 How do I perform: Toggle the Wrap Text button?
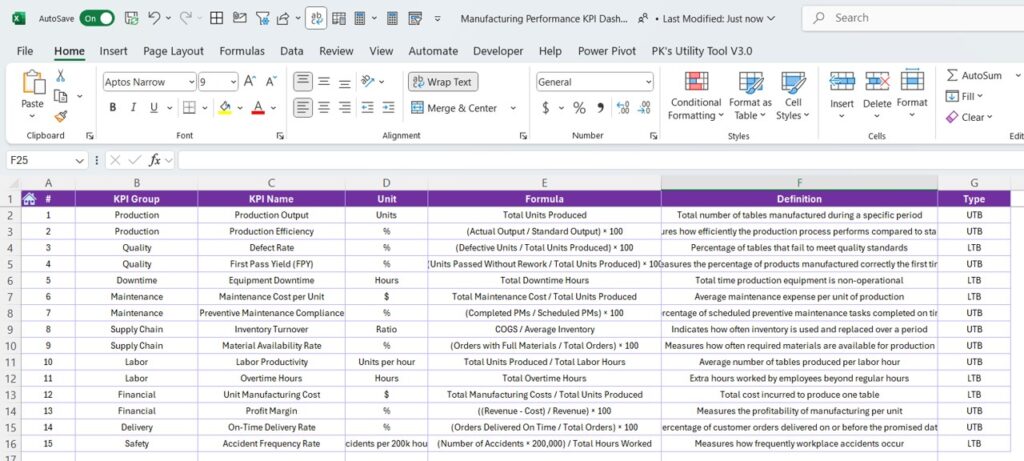[443, 82]
